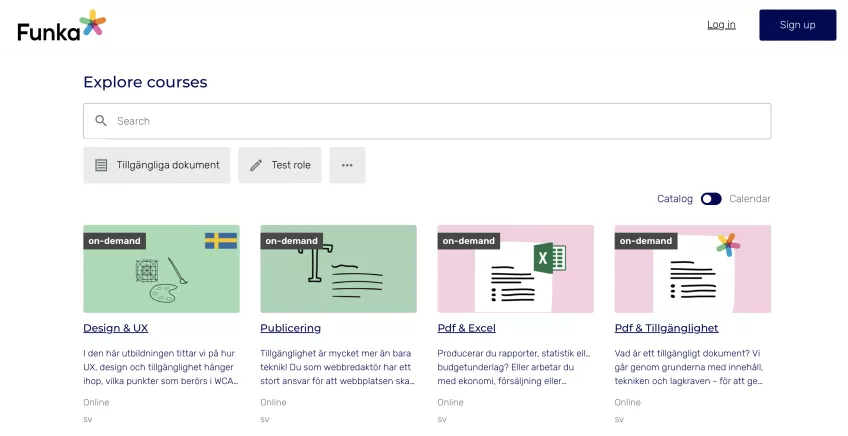Click into the Search courses field
848x436 pixels.
click(440, 121)
